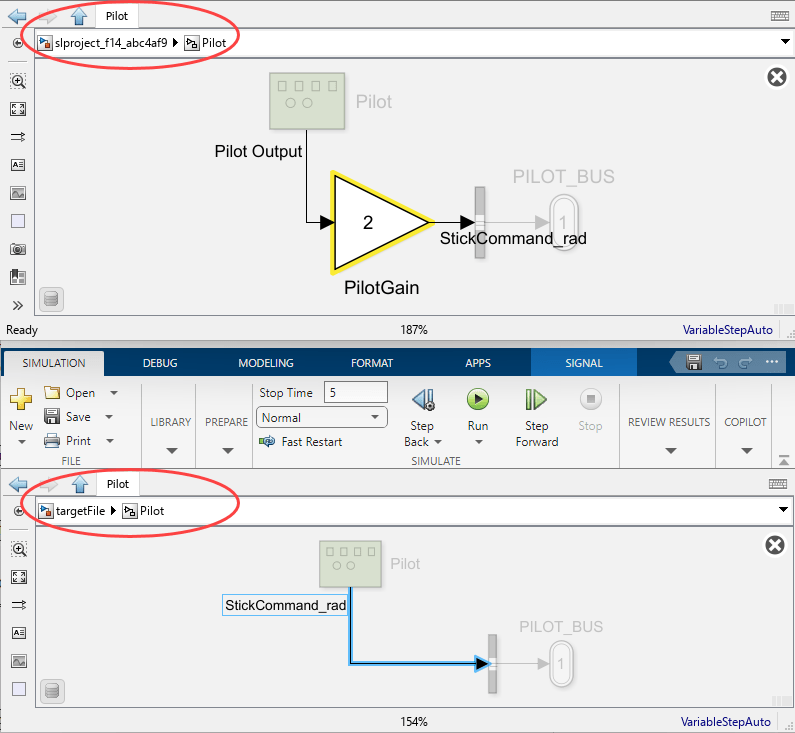Image resolution: width=795 pixels, height=733 pixels.
Task: Expand breadcrumb arrow after slproject_f14_abc4af9
Action: tap(175, 43)
